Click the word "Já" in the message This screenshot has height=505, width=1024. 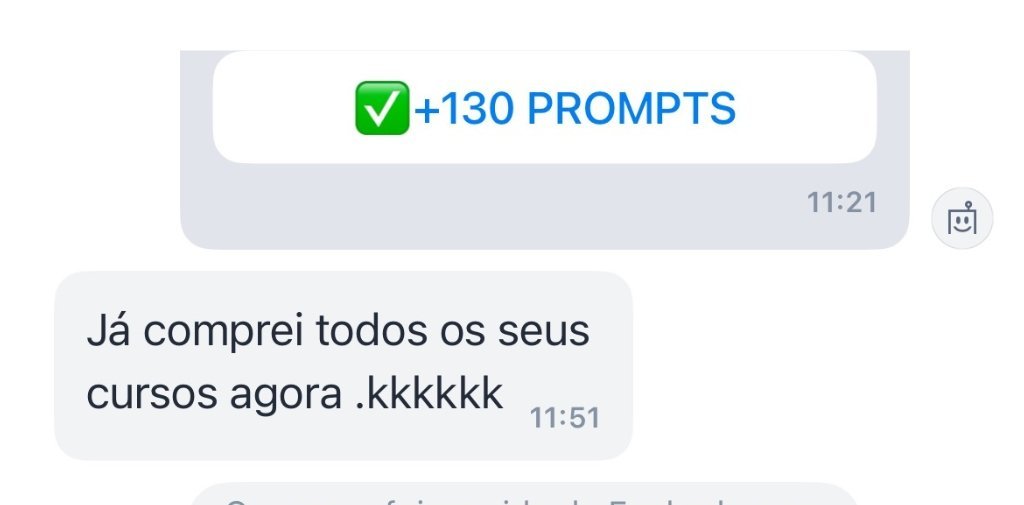108,330
